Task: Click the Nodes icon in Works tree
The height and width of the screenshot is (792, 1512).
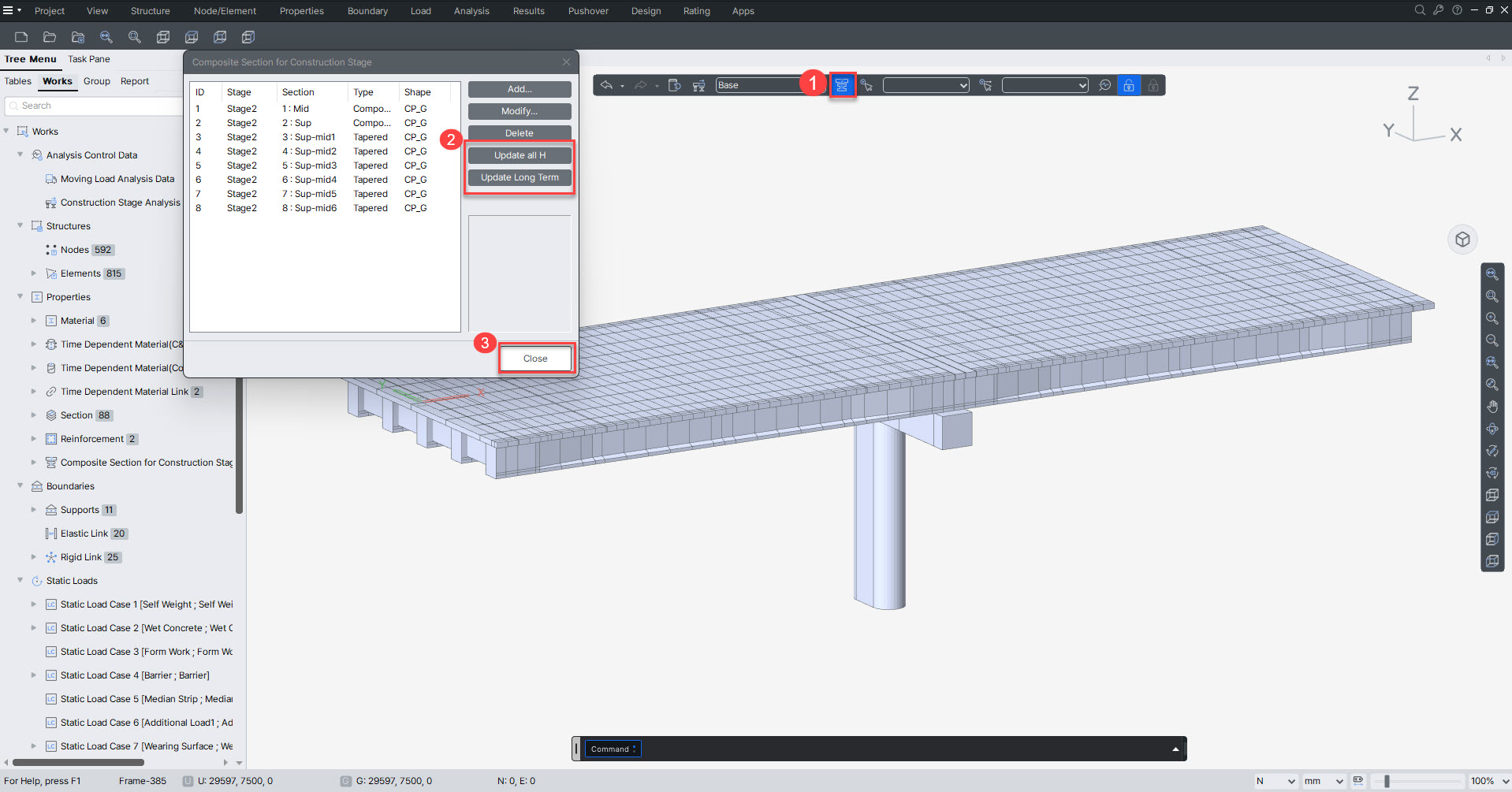Action: coord(51,250)
